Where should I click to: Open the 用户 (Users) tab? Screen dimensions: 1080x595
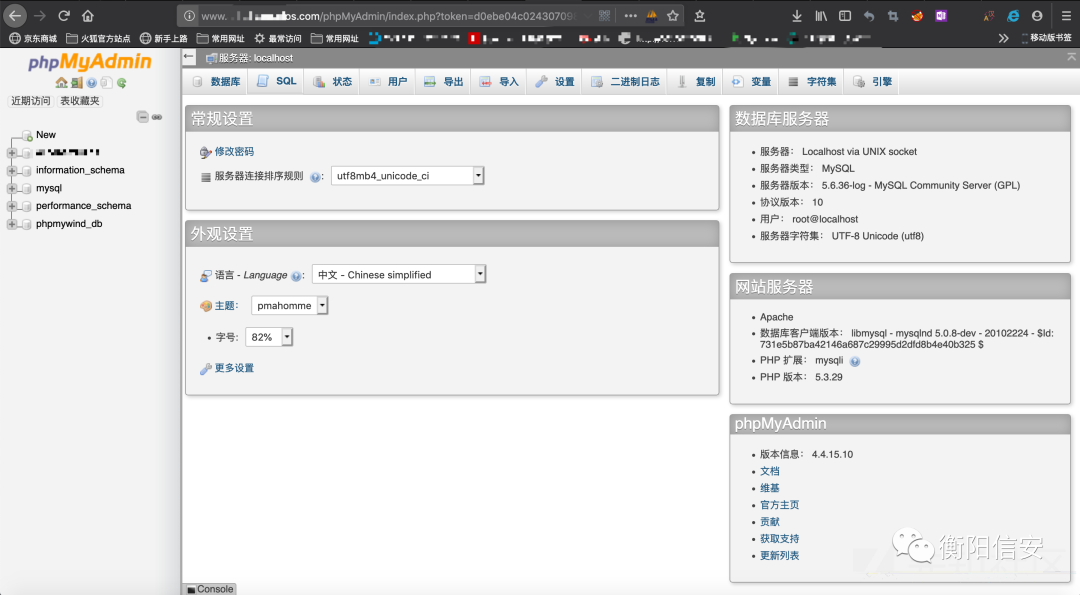click(x=388, y=81)
